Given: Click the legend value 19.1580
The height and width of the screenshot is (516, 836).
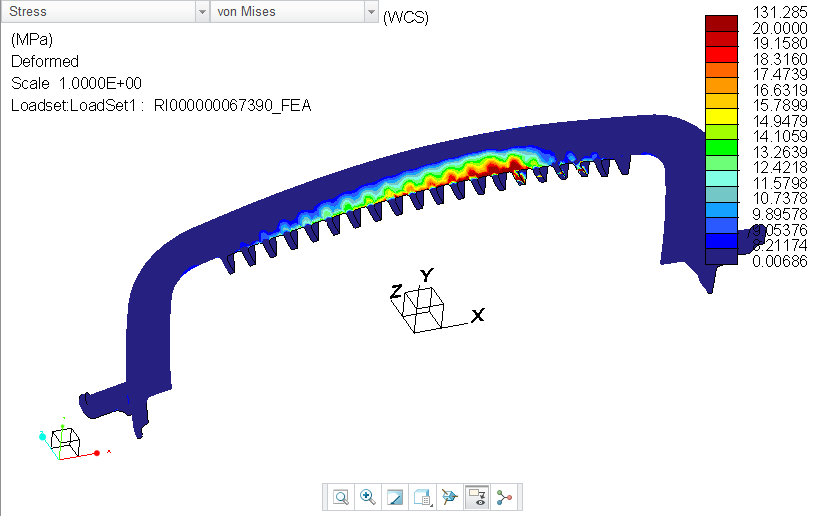Looking at the screenshot, I should pos(779,43).
